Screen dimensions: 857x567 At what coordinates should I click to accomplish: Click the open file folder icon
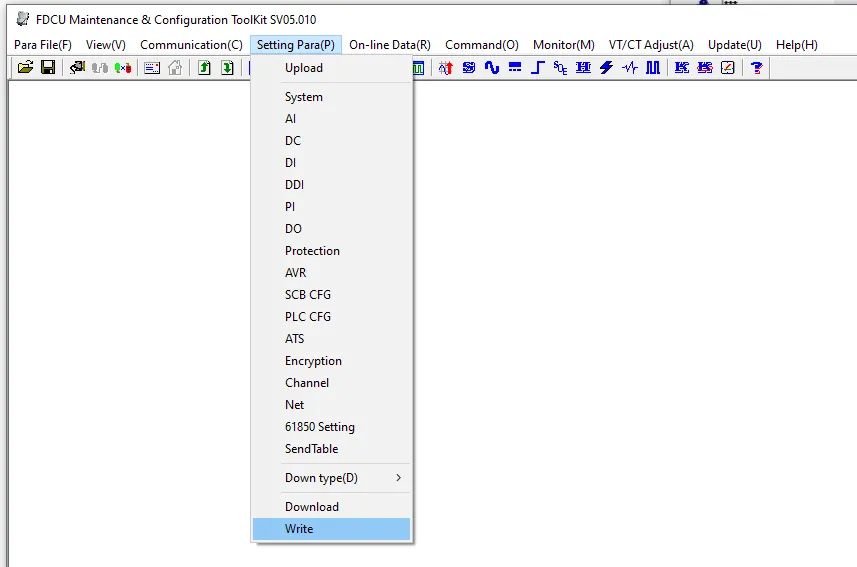[x=25, y=68]
